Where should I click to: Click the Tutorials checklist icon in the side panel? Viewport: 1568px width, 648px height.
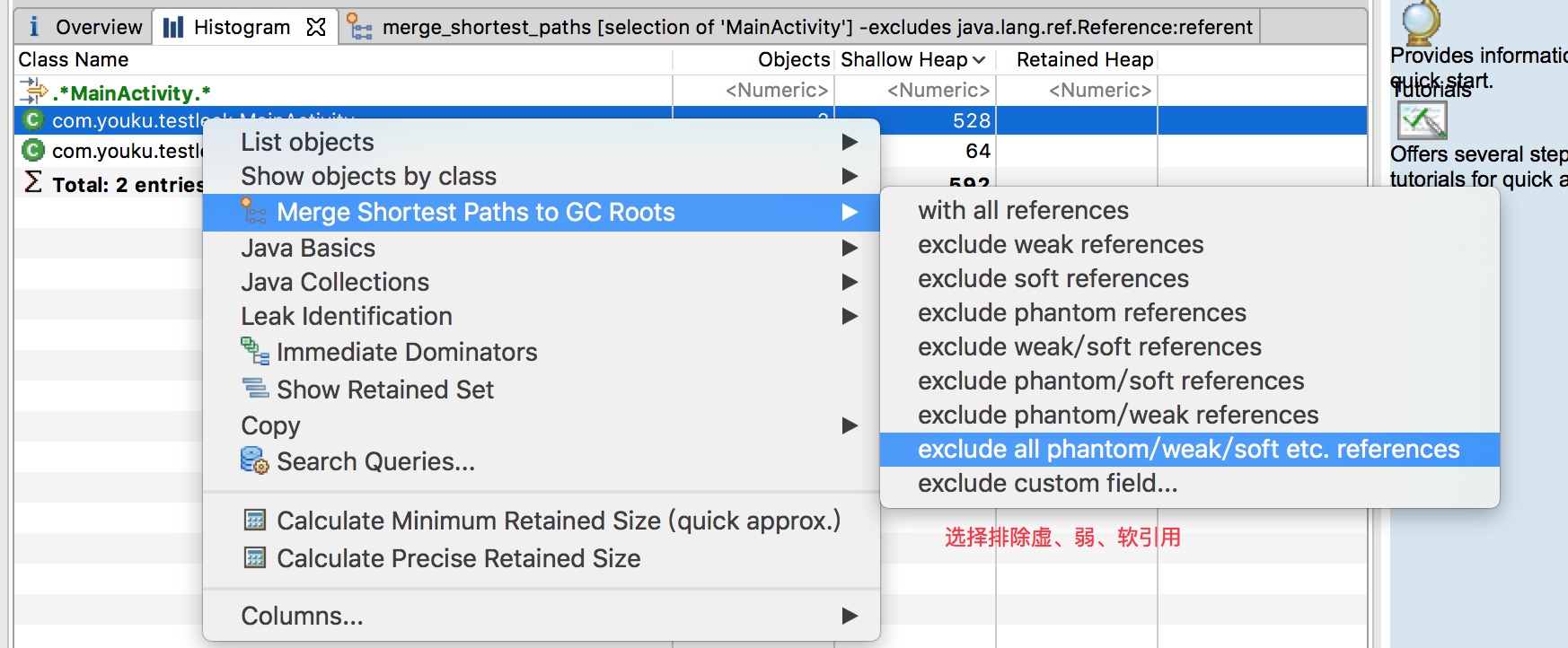[1422, 120]
